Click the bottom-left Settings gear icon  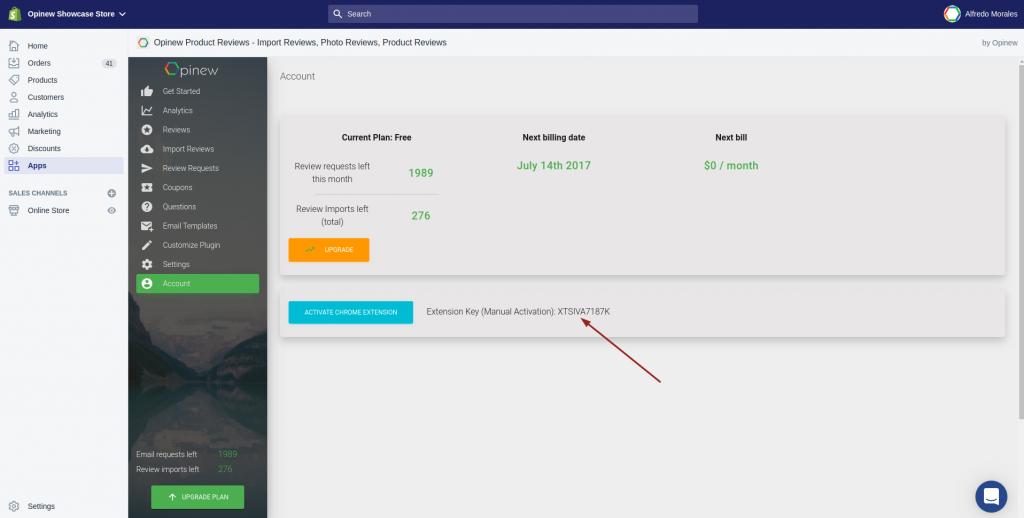(14, 506)
